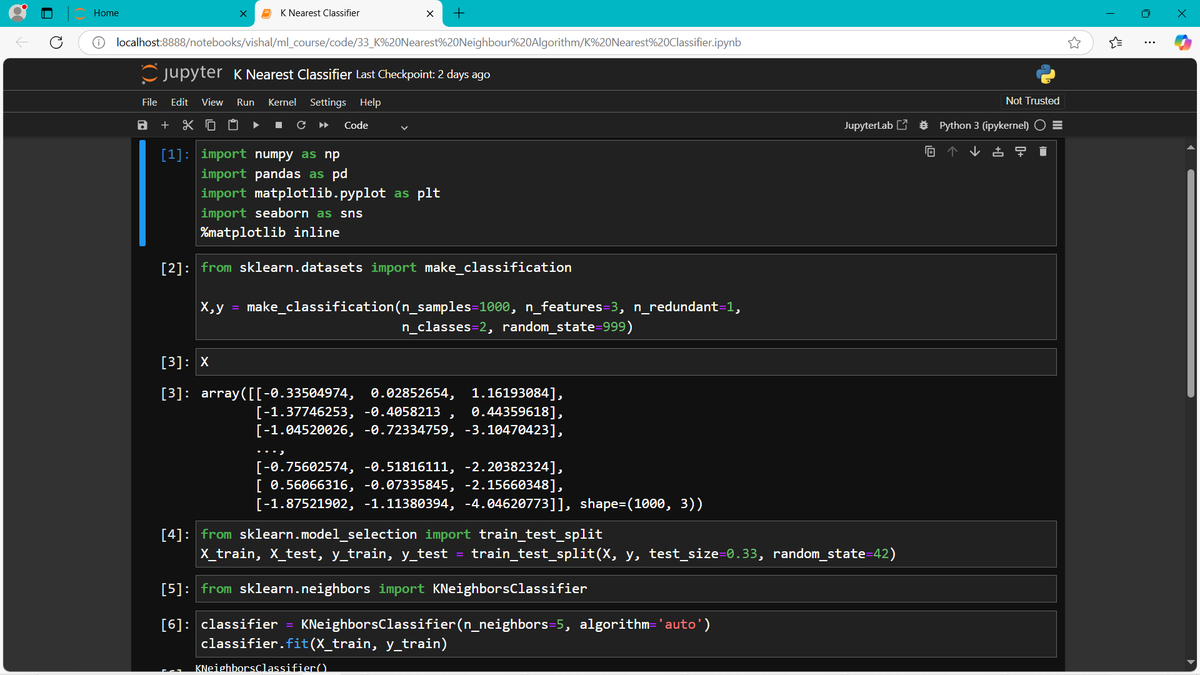Click the kernel status circle indicator
Image resolution: width=1200 pixels, height=675 pixels.
pyautogui.click(x=1040, y=126)
